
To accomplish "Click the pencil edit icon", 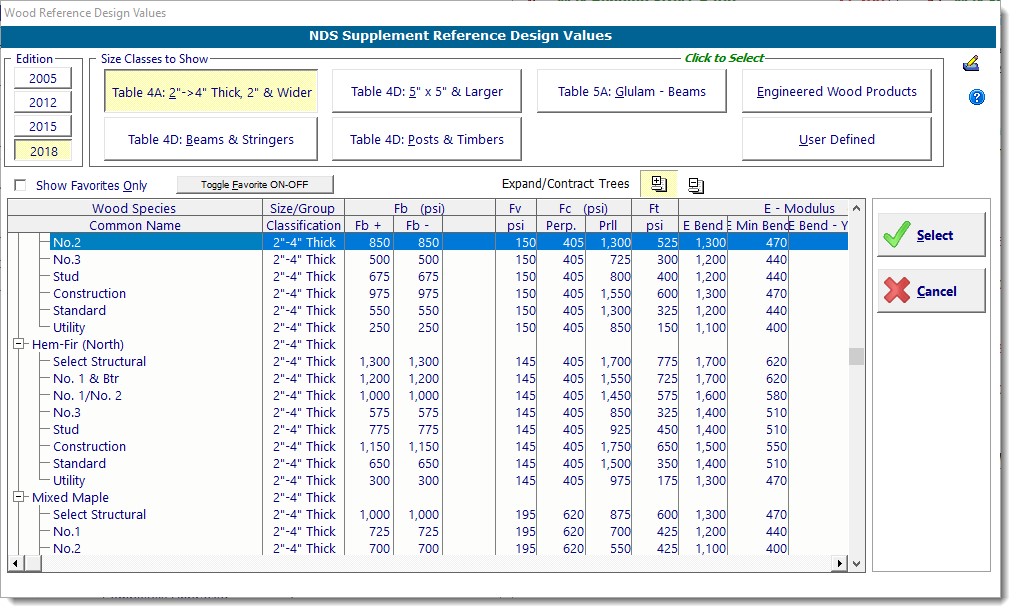I will click(970, 64).
